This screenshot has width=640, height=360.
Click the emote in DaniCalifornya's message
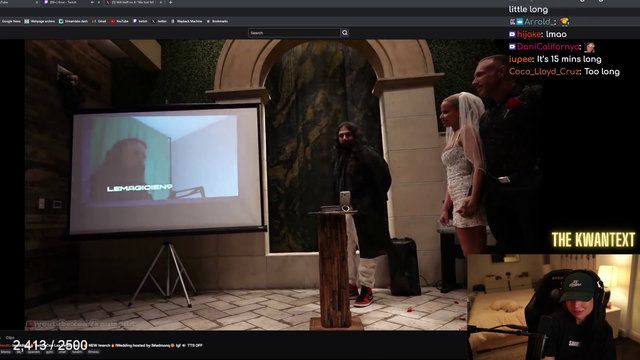589,47
